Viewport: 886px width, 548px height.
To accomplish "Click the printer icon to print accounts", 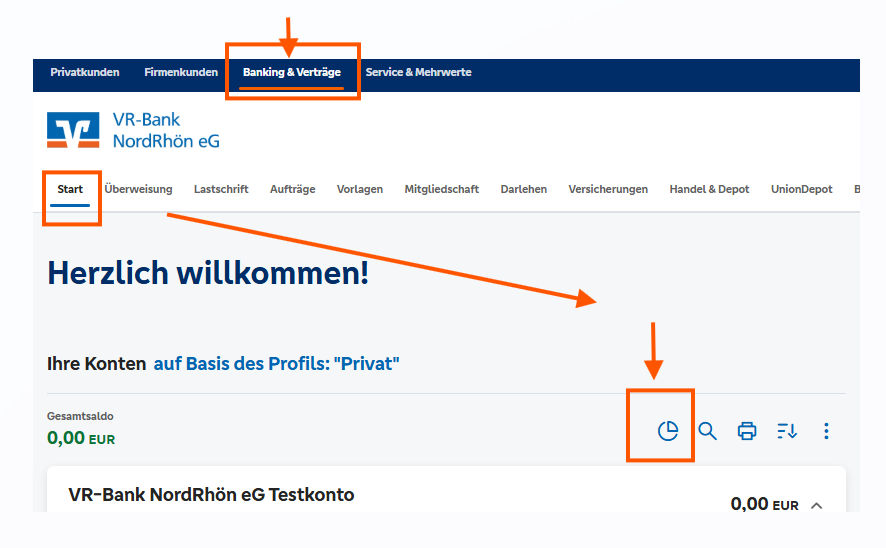I will 747,431.
